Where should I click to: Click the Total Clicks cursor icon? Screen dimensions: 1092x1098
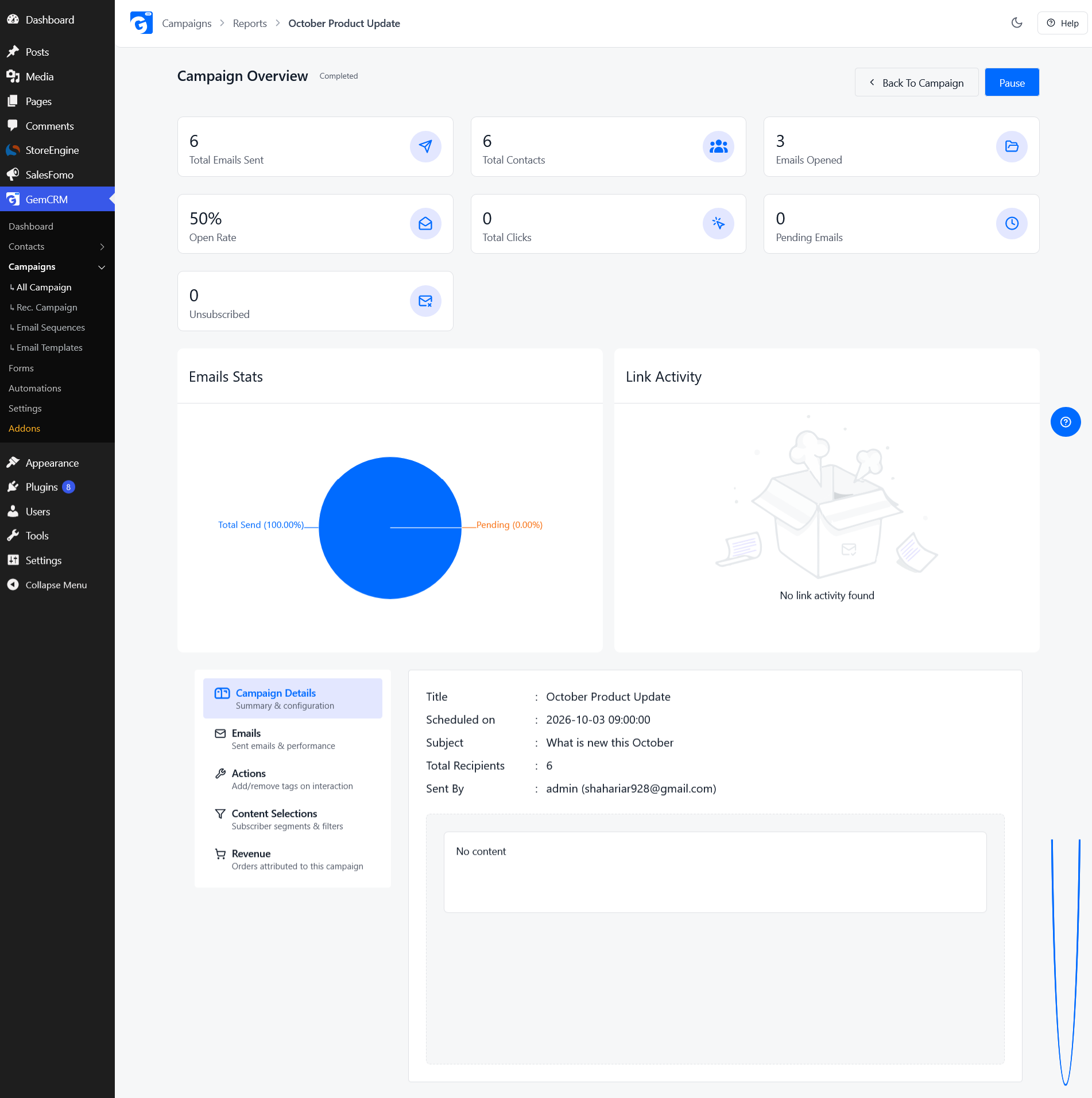(718, 223)
